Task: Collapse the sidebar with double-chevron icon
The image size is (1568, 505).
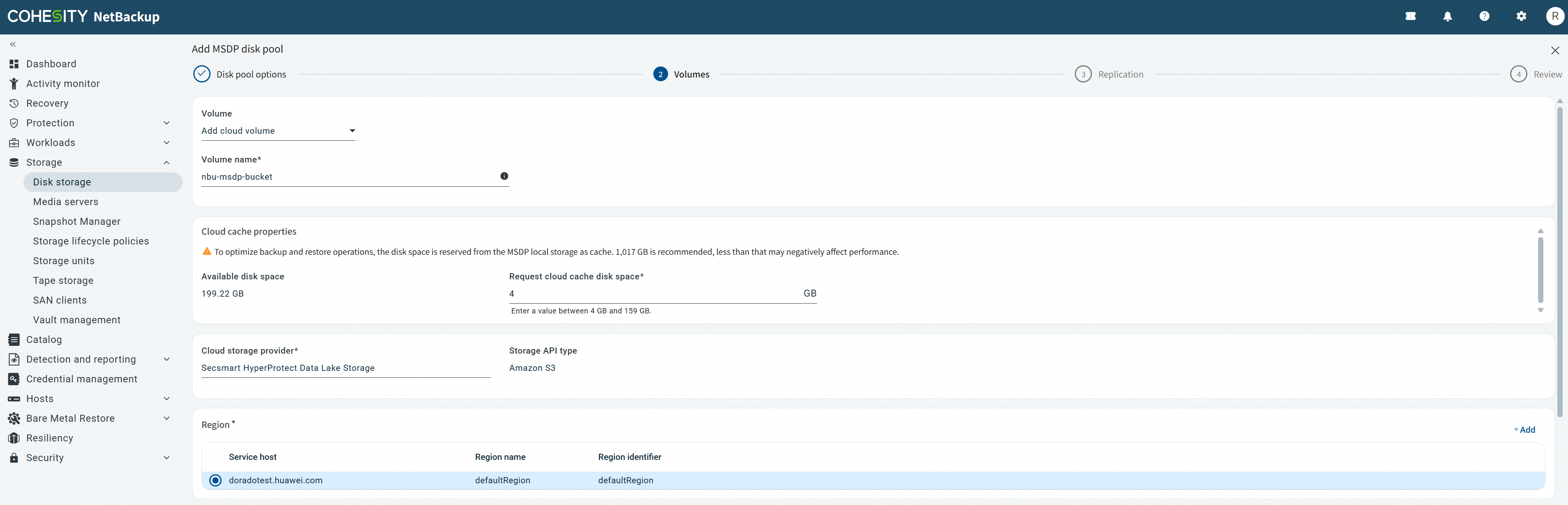Action: click(x=13, y=44)
